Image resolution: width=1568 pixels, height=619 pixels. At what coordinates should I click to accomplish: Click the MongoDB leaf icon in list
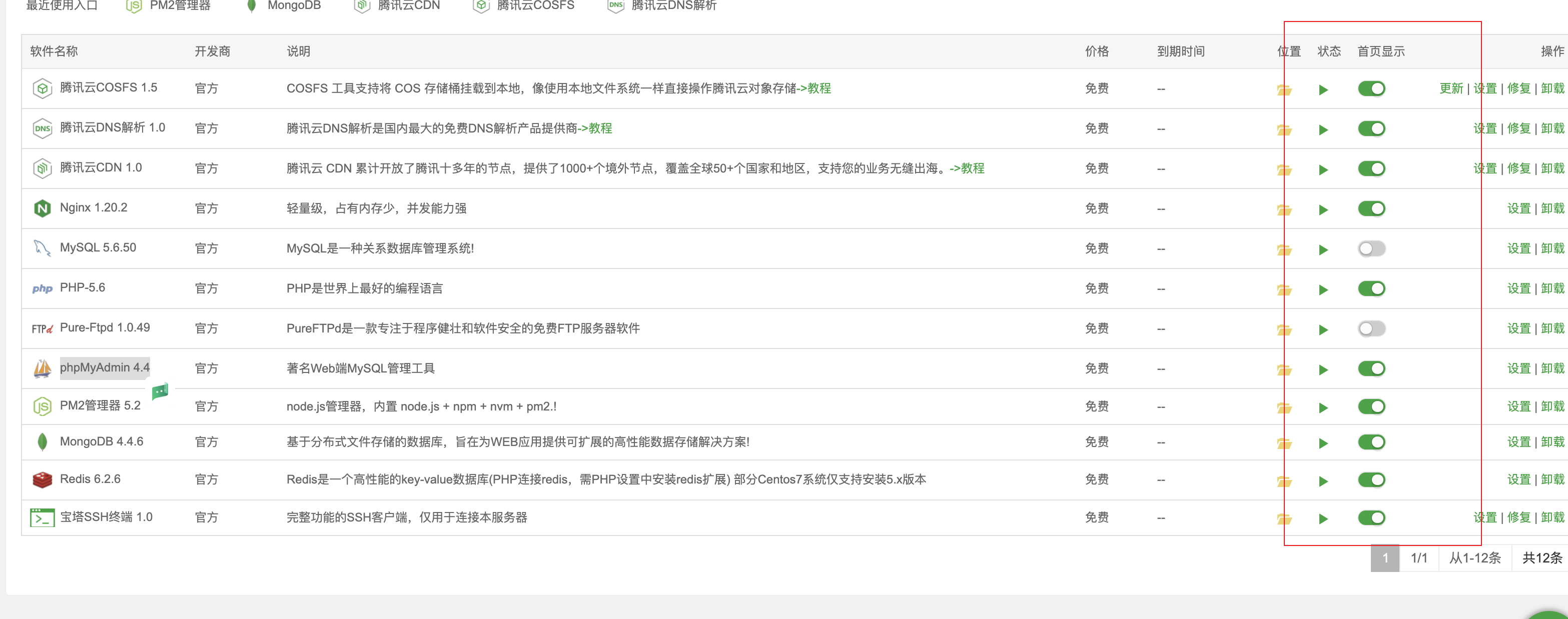pos(42,442)
